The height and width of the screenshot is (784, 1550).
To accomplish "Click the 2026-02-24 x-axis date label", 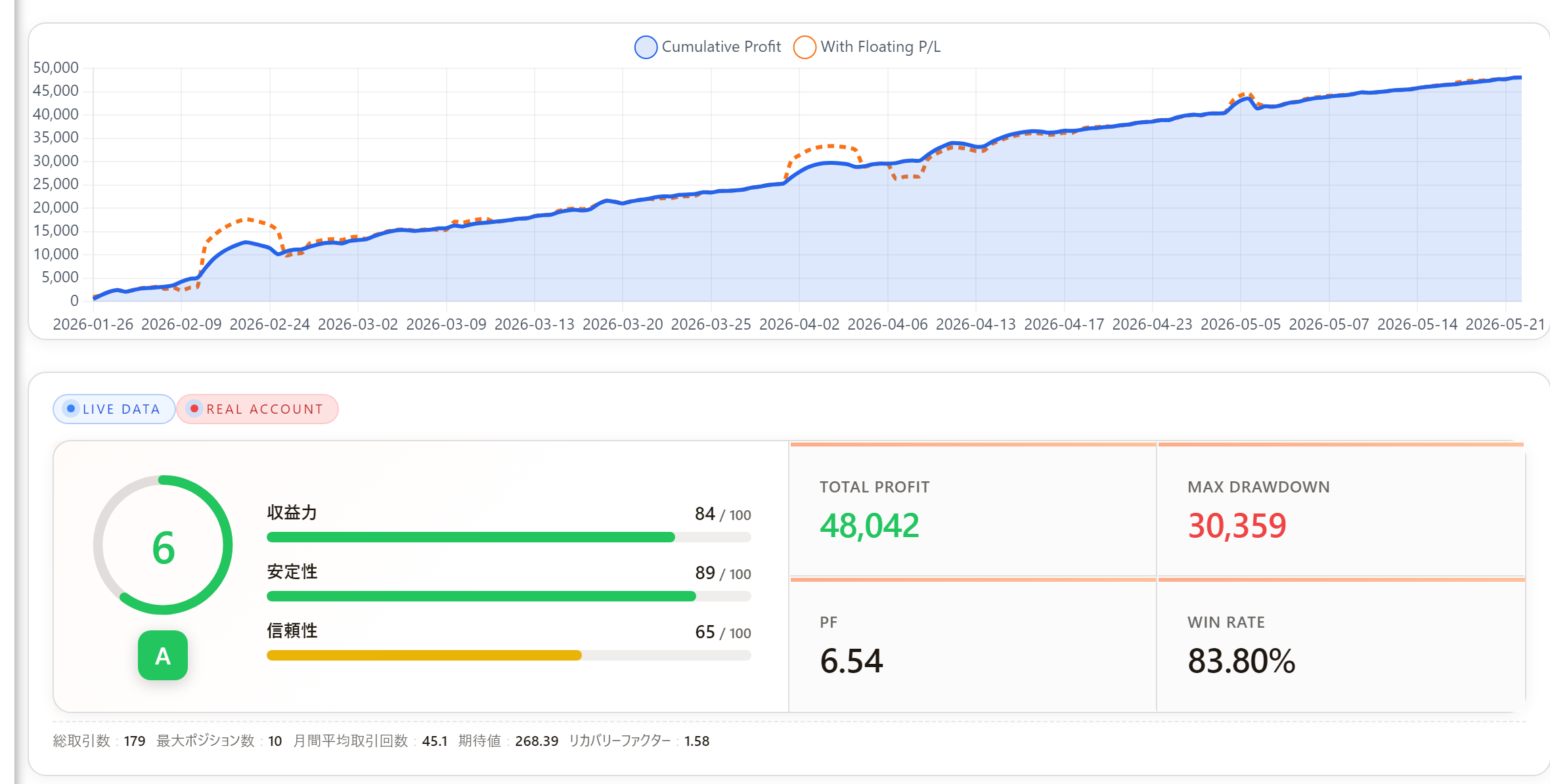I will pyautogui.click(x=269, y=324).
